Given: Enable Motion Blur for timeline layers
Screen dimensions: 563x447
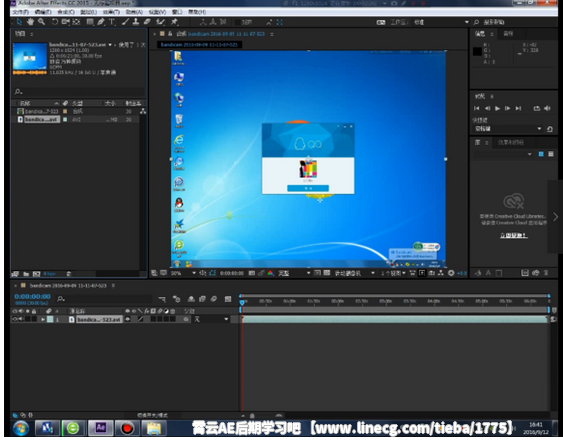Looking at the screenshot, I should click(214, 299).
